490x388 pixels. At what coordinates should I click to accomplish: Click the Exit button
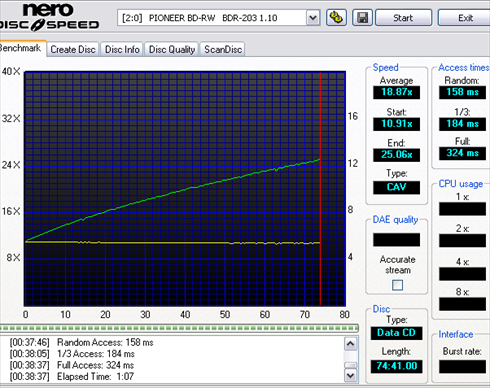tap(465, 18)
